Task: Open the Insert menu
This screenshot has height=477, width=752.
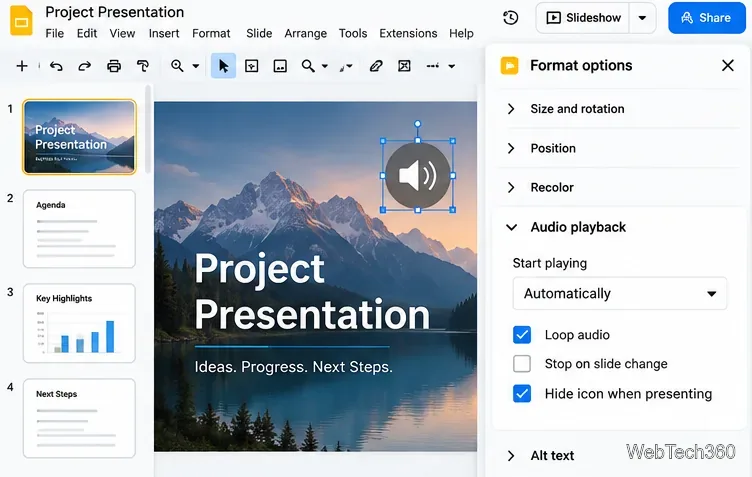Action: pyautogui.click(x=164, y=34)
